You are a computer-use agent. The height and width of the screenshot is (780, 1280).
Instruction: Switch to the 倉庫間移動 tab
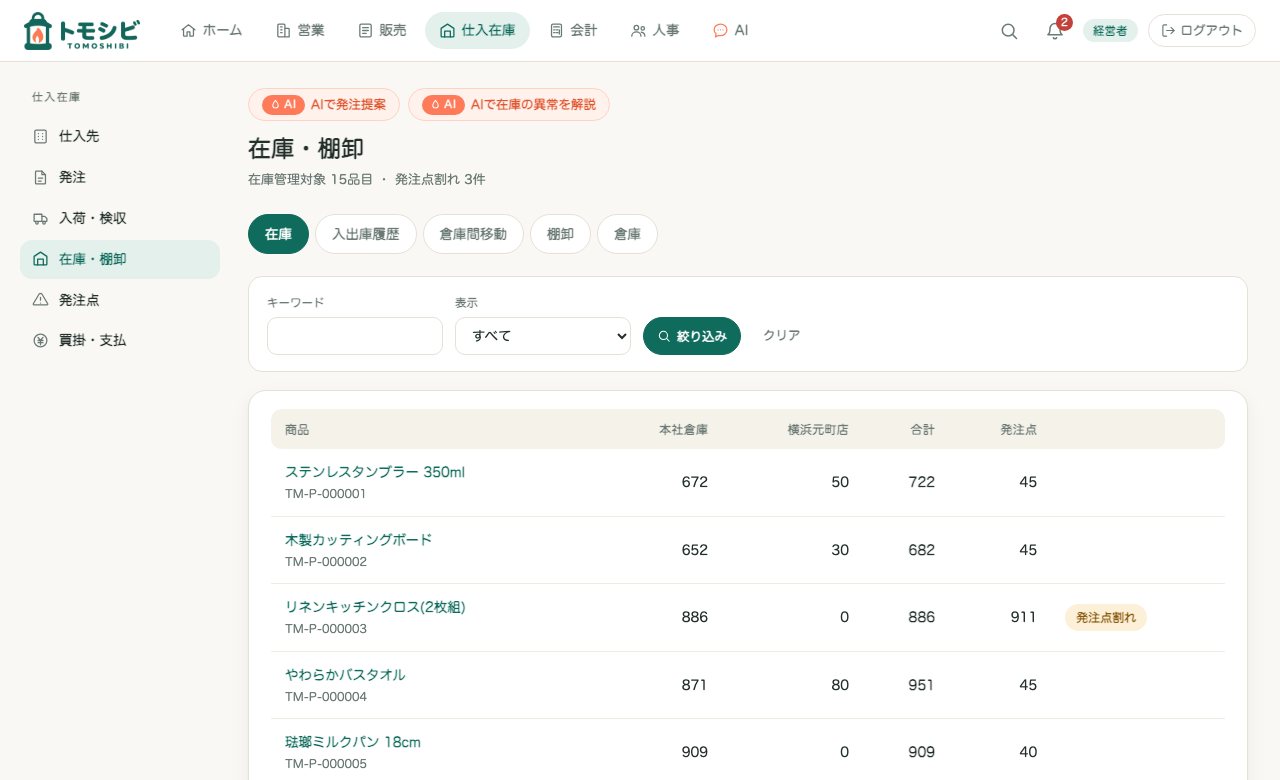tap(473, 234)
